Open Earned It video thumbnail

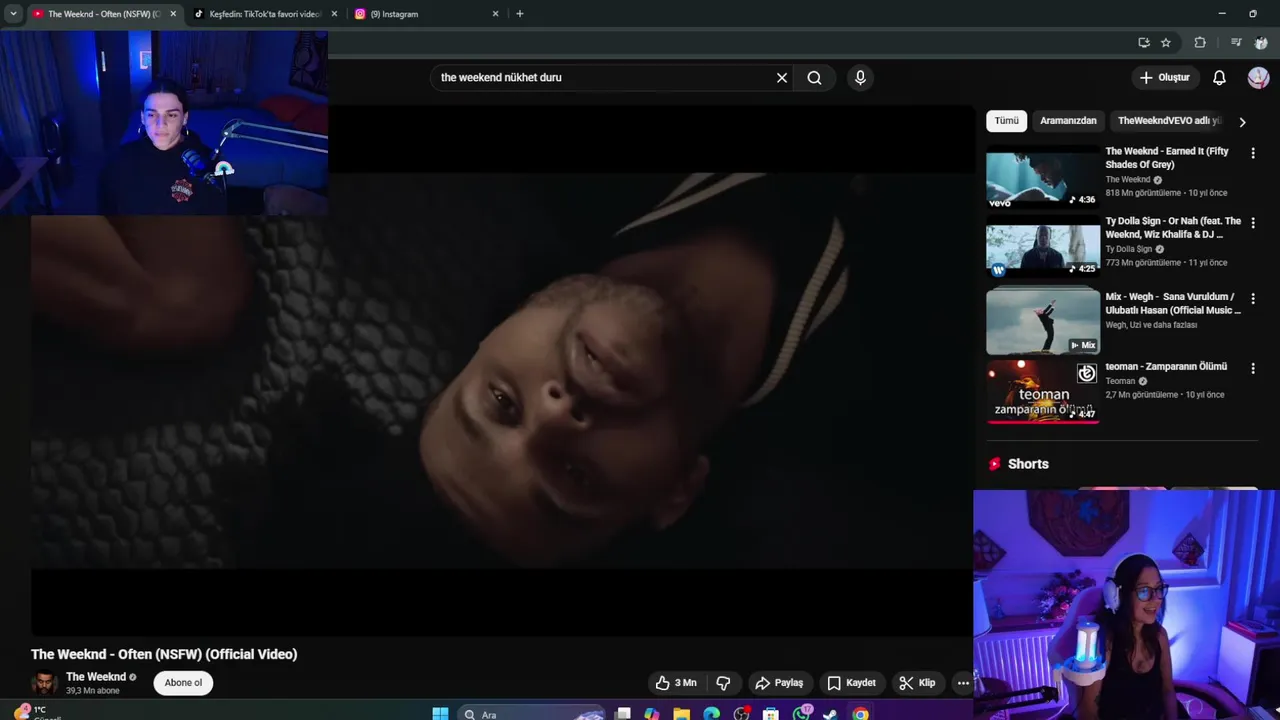[x=1043, y=177]
